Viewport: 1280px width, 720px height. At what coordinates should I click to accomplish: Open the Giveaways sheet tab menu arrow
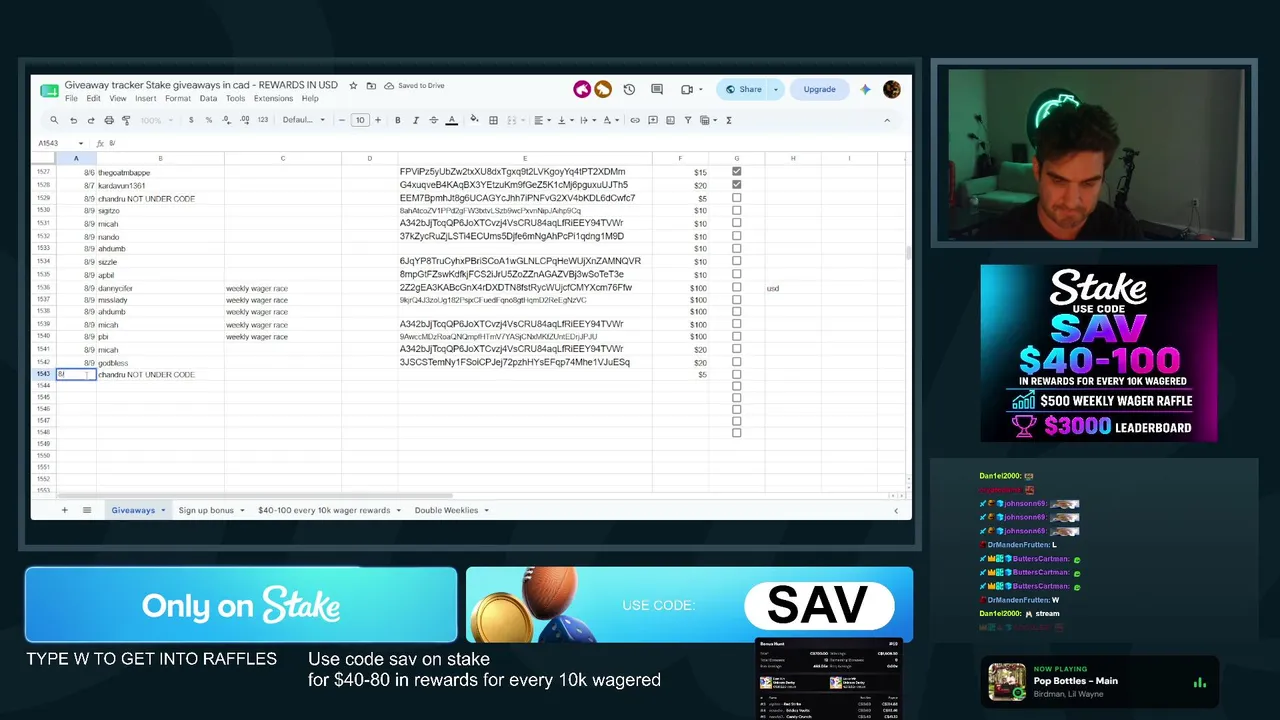(x=163, y=511)
